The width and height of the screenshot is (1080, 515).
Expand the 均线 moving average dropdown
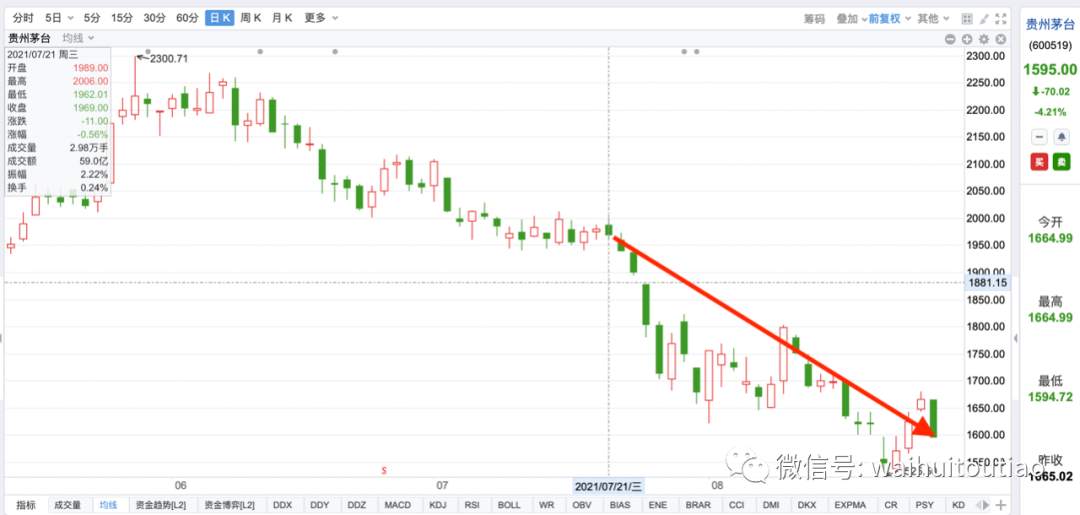tap(78, 38)
